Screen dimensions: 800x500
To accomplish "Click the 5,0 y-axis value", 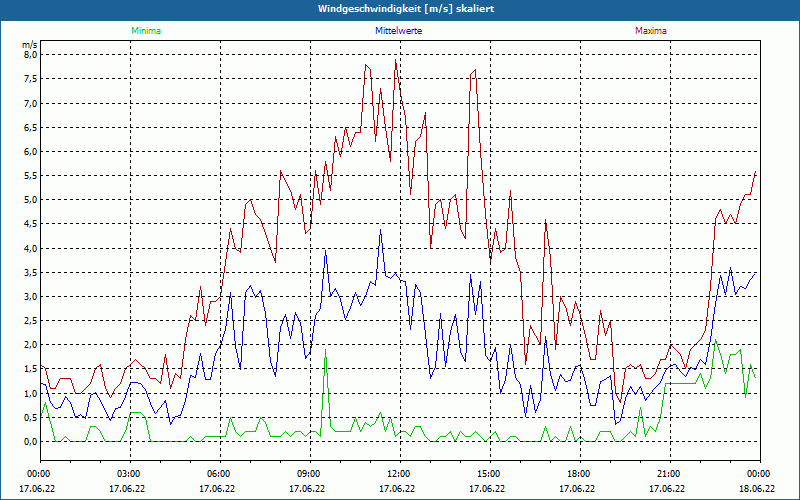I will 30,200.
